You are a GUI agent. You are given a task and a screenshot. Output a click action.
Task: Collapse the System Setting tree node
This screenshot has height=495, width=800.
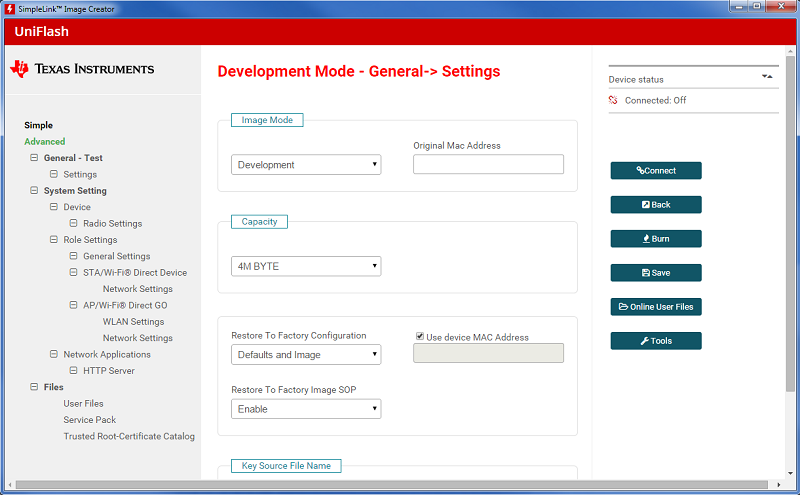click(34, 191)
